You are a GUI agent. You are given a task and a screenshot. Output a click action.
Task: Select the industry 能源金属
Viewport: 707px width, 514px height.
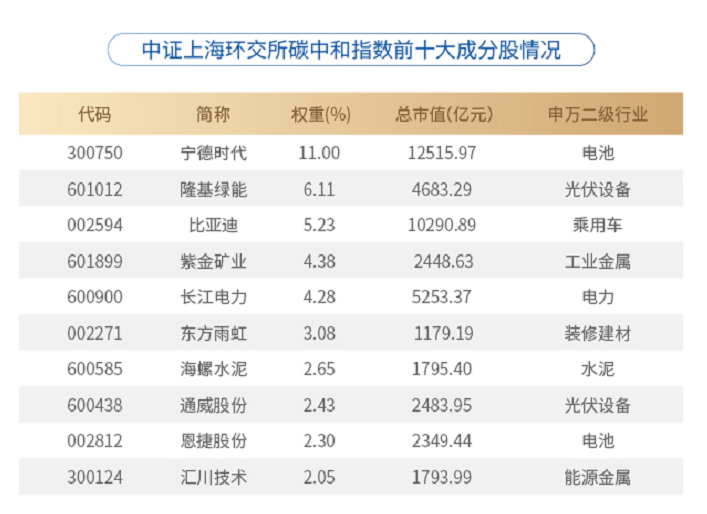click(x=598, y=477)
